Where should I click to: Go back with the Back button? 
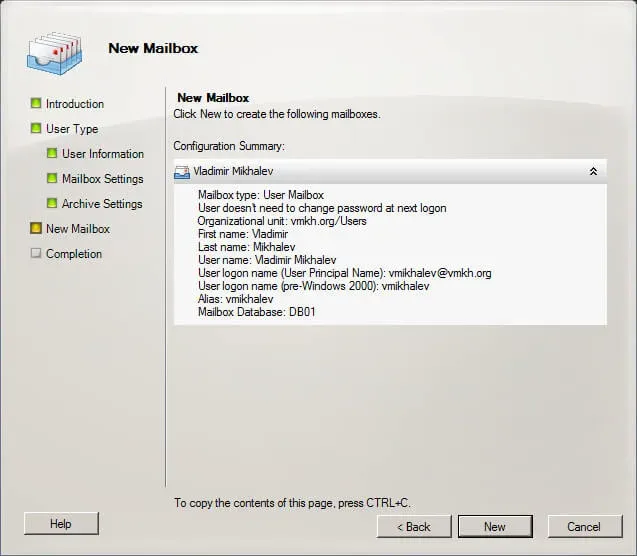pos(414,526)
